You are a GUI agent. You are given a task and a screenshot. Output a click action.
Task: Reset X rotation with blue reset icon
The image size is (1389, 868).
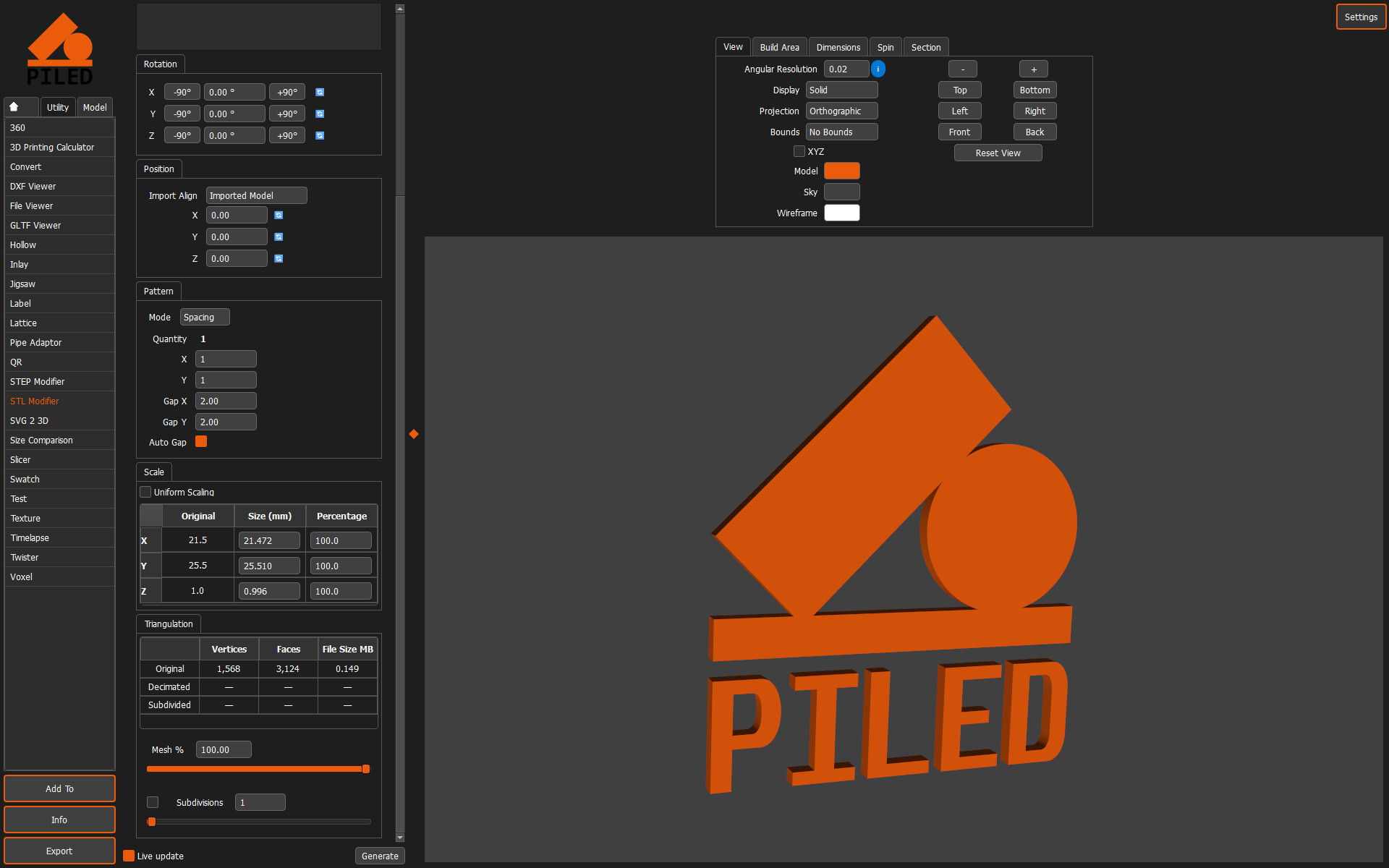pos(320,93)
